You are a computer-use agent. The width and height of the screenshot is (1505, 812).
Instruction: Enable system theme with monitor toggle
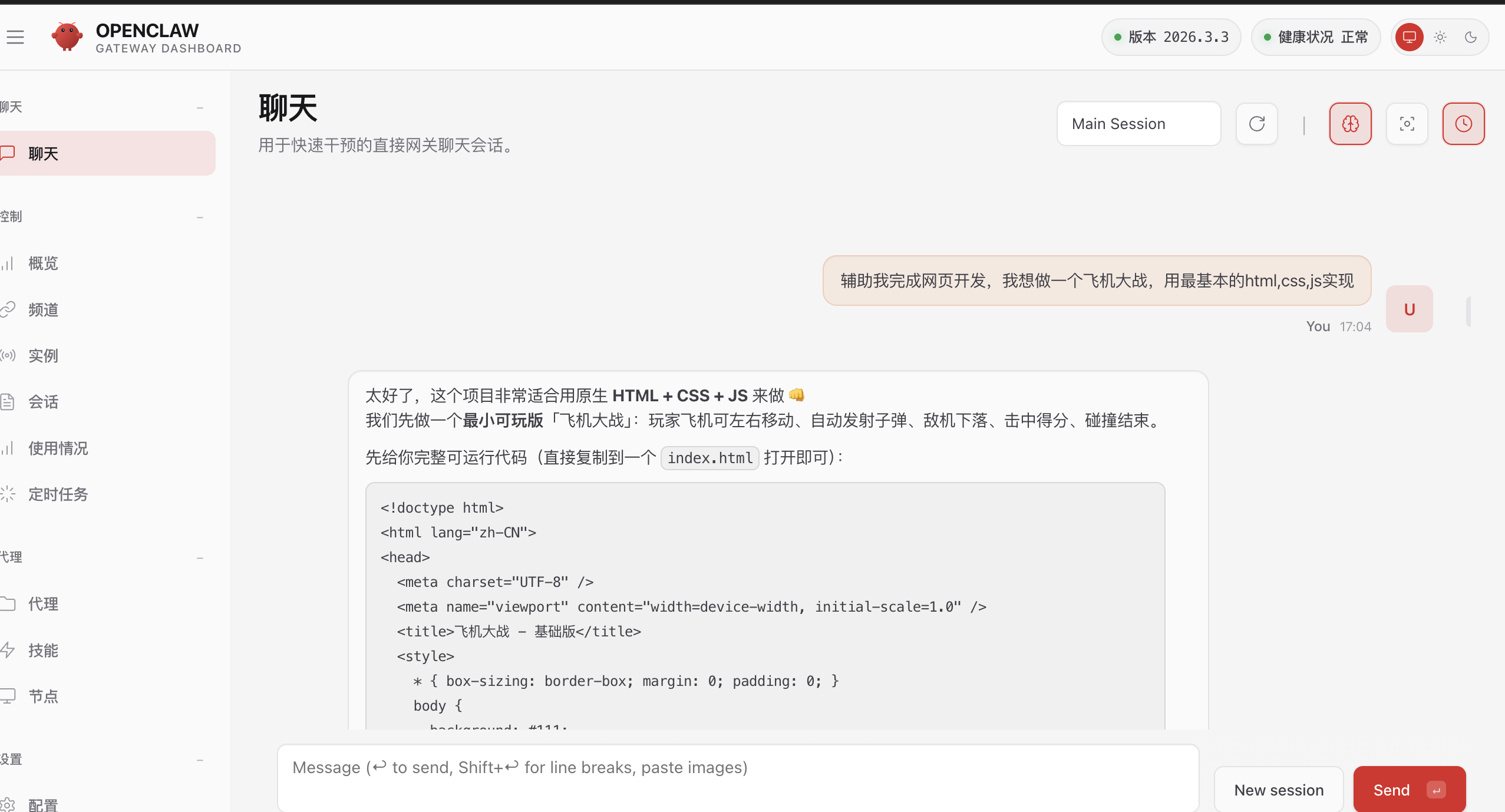1408,37
